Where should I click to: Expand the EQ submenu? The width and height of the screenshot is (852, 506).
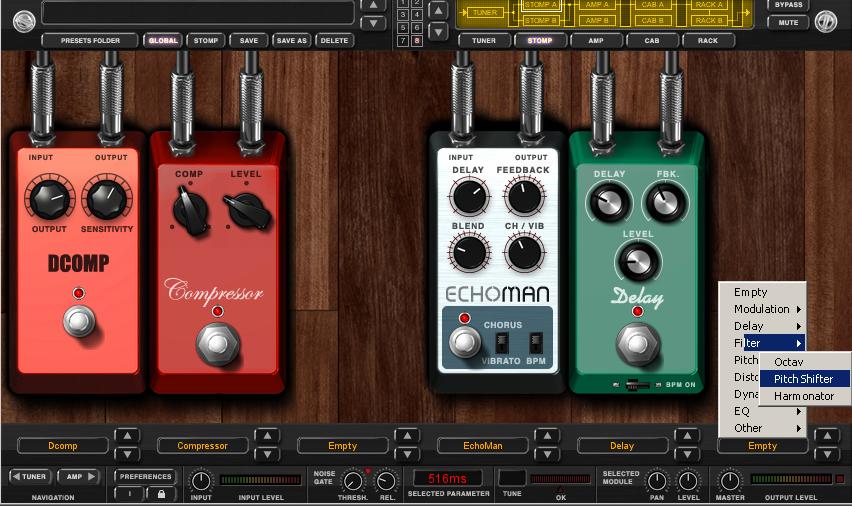pyautogui.click(x=762, y=411)
